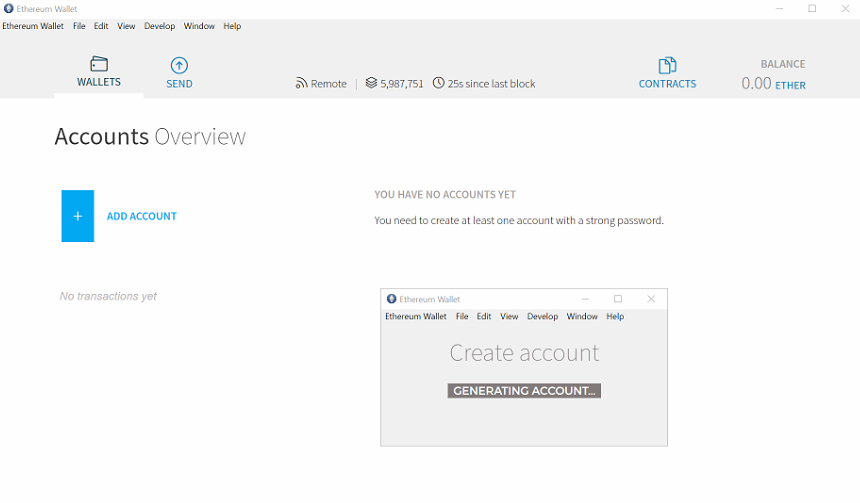Click the 'No transactions yet' text
Screen dimensions: 860x503
[x=108, y=296]
